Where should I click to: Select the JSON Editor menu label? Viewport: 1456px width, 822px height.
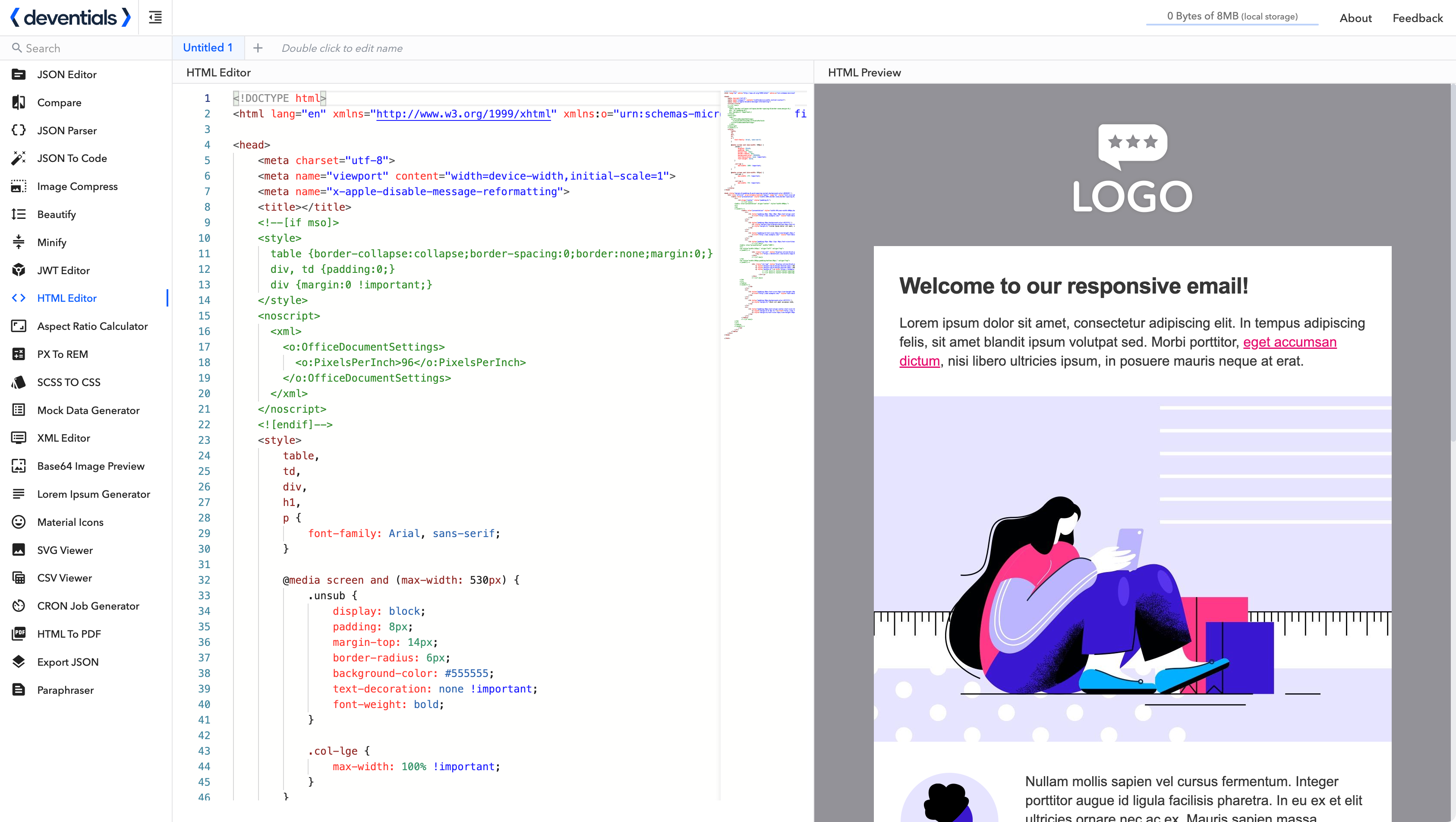[67, 74]
